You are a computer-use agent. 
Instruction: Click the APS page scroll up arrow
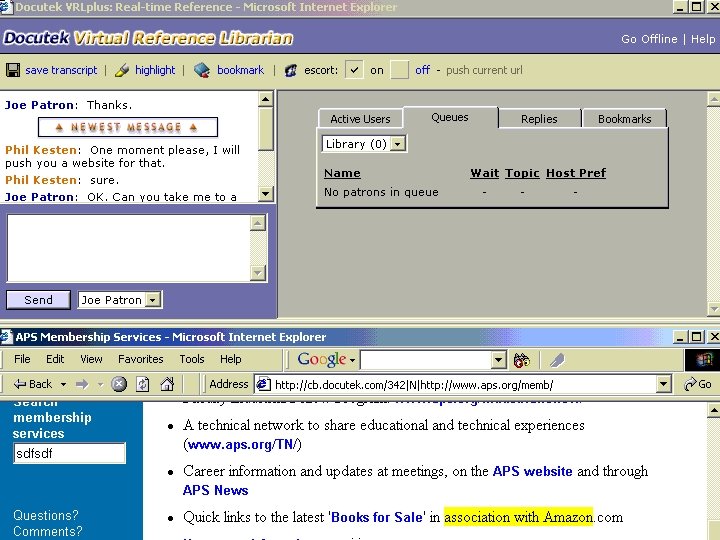coord(713,410)
